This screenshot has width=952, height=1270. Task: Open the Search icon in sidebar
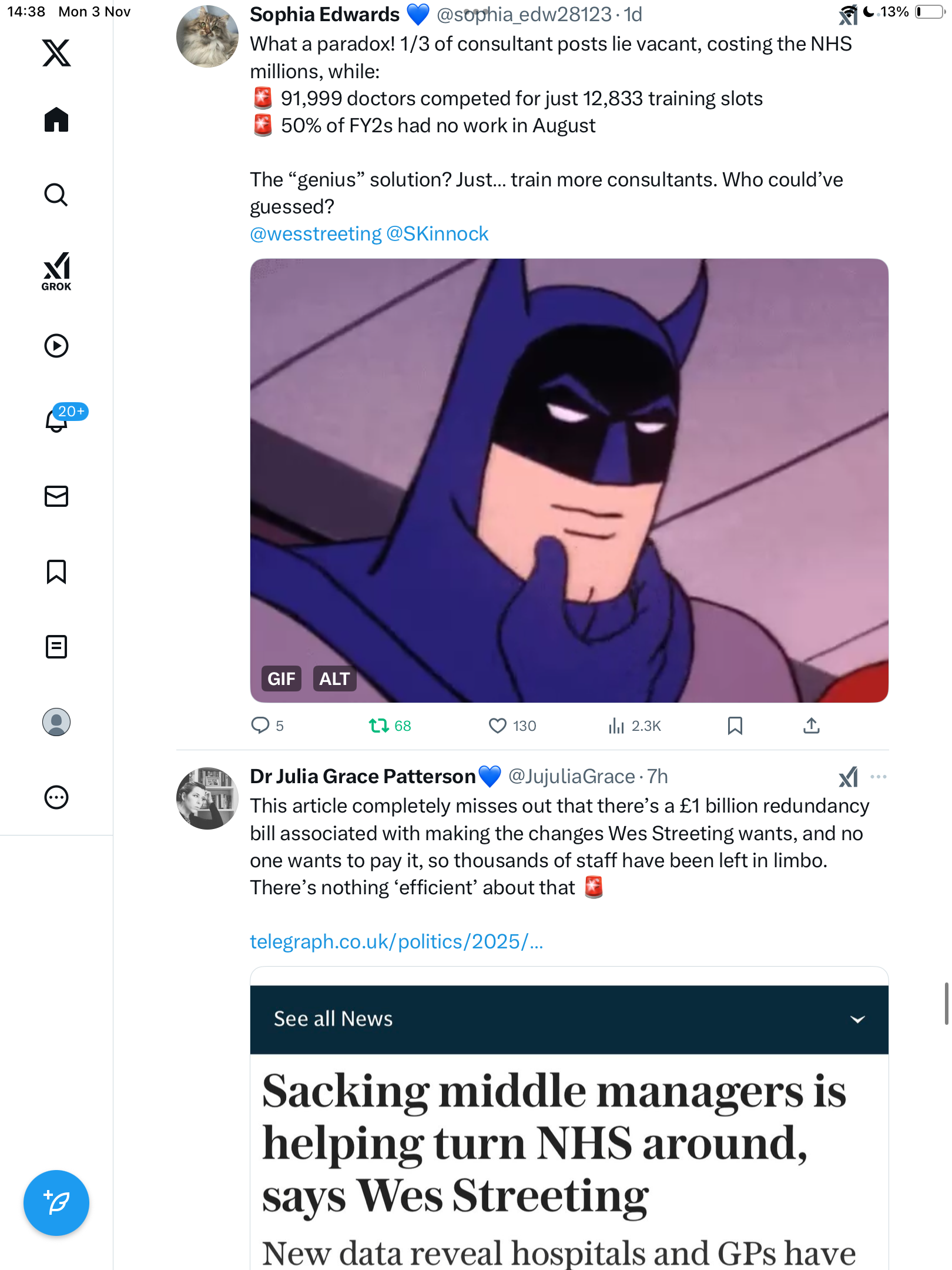pyautogui.click(x=56, y=195)
